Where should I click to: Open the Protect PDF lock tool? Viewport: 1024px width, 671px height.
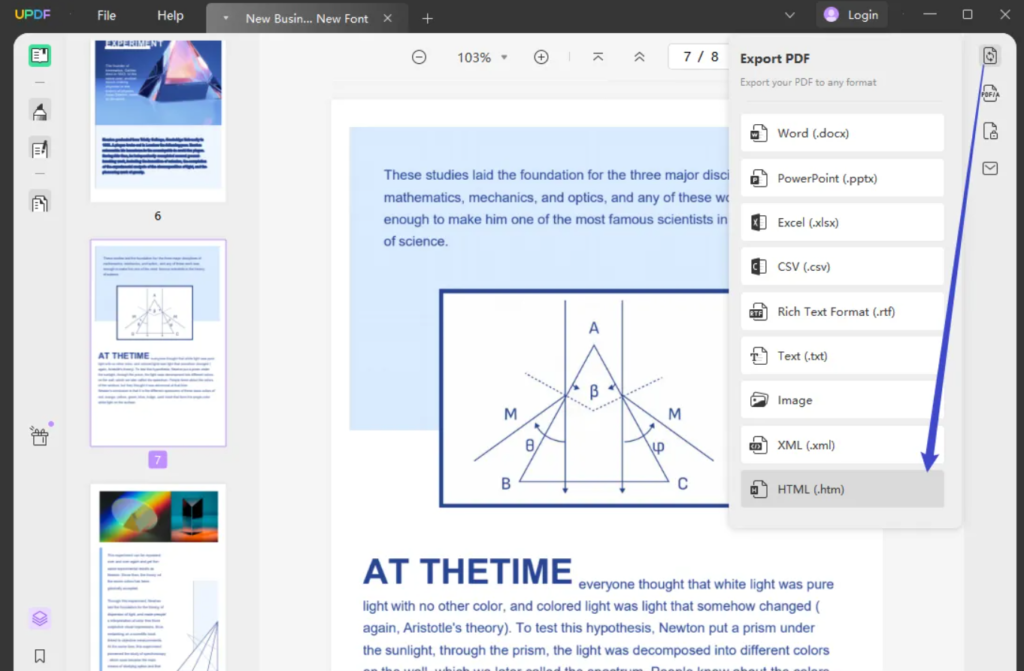pyautogui.click(x=989, y=131)
